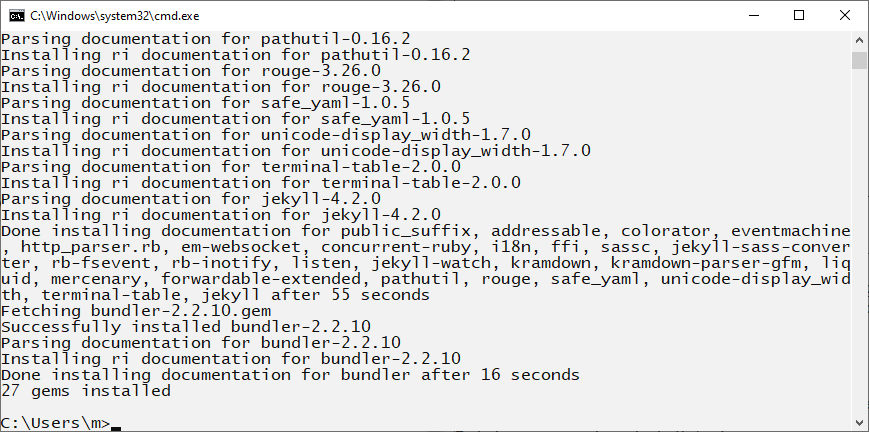Click the cmd.exe icon in the title bar
869x432 pixels.
tap(15, 15)
